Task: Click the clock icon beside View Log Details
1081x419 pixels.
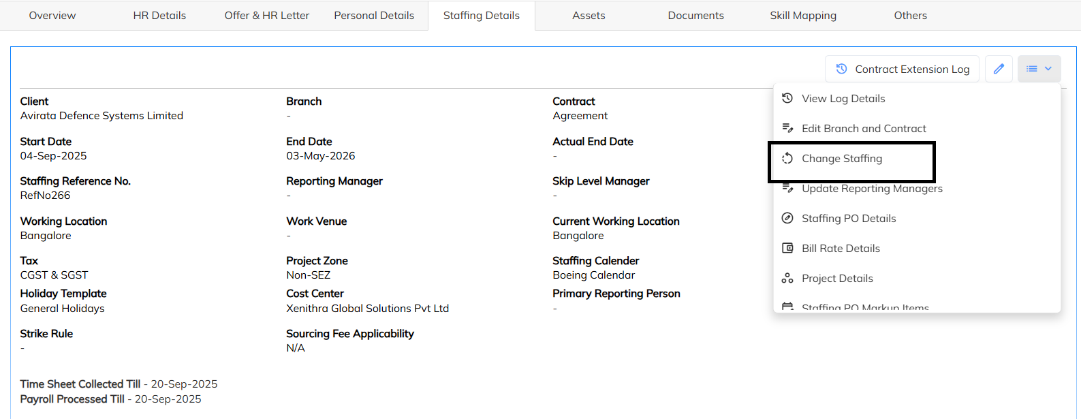Action: tap(787, 98)
